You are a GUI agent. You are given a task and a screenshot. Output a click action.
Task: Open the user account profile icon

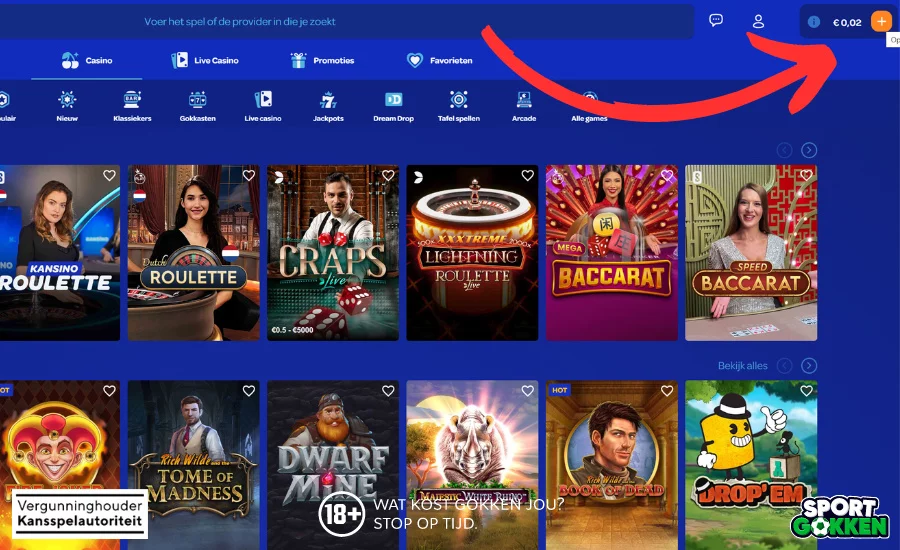click(758, 21)
